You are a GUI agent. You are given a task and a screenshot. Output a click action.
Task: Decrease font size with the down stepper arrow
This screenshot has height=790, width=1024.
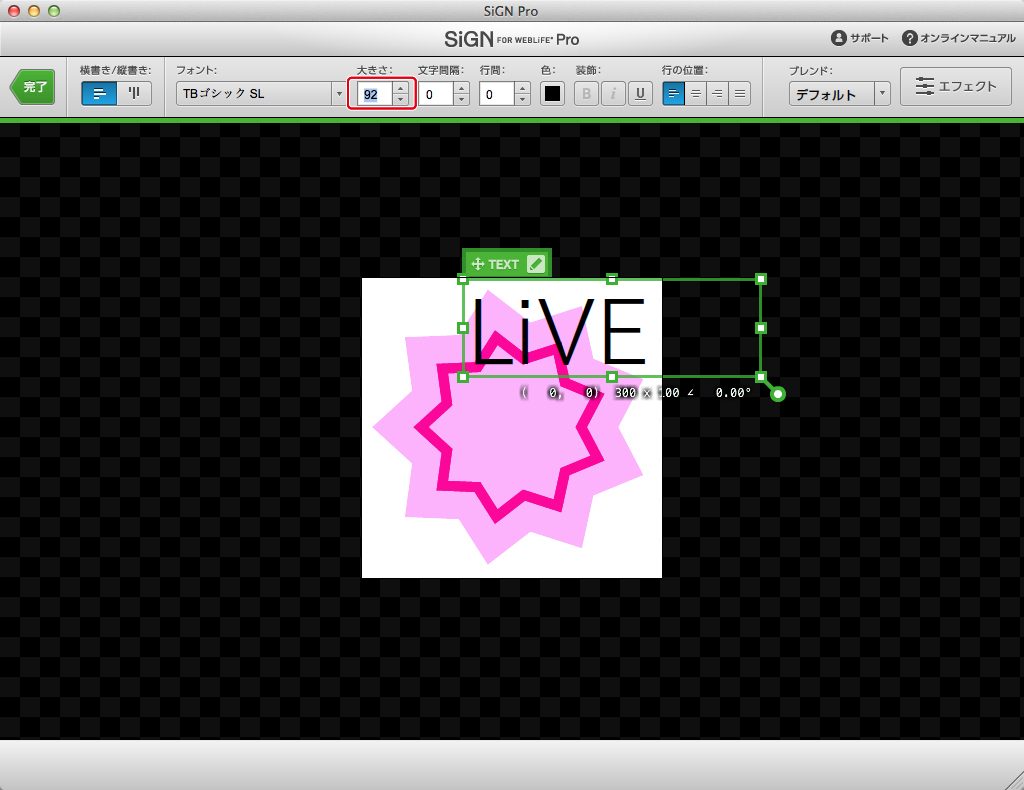[400, 100]
